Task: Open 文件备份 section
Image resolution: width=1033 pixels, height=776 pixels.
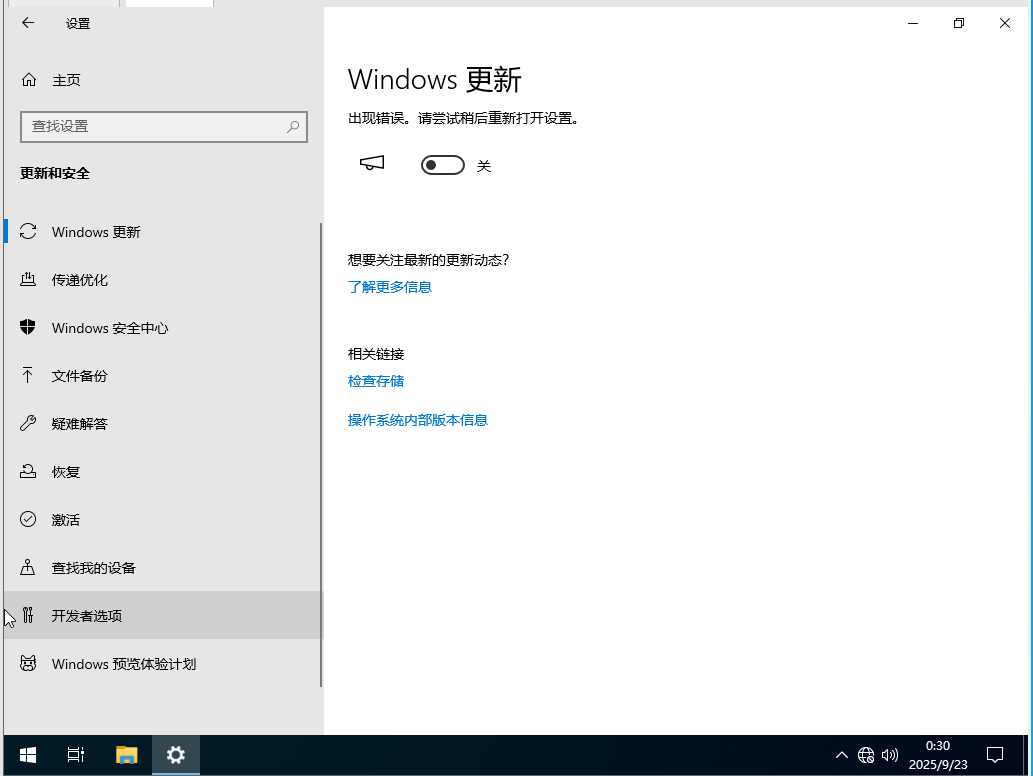Action: [x=163, y=375]
